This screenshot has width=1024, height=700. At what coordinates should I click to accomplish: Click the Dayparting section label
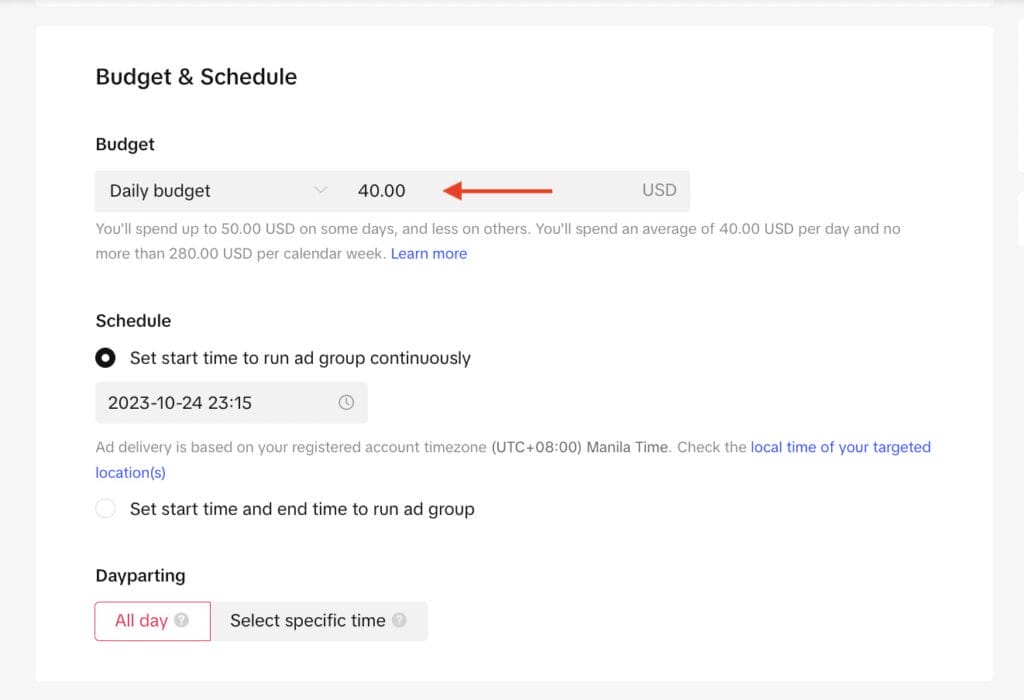point(140,575)
